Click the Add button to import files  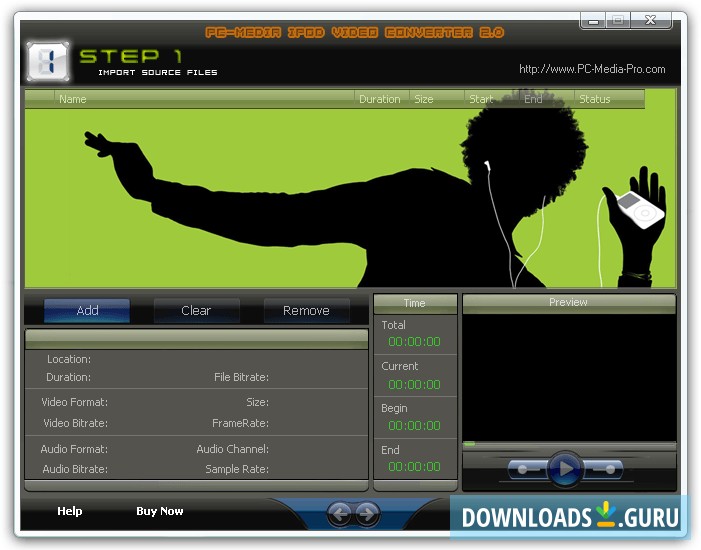point(87,310)
